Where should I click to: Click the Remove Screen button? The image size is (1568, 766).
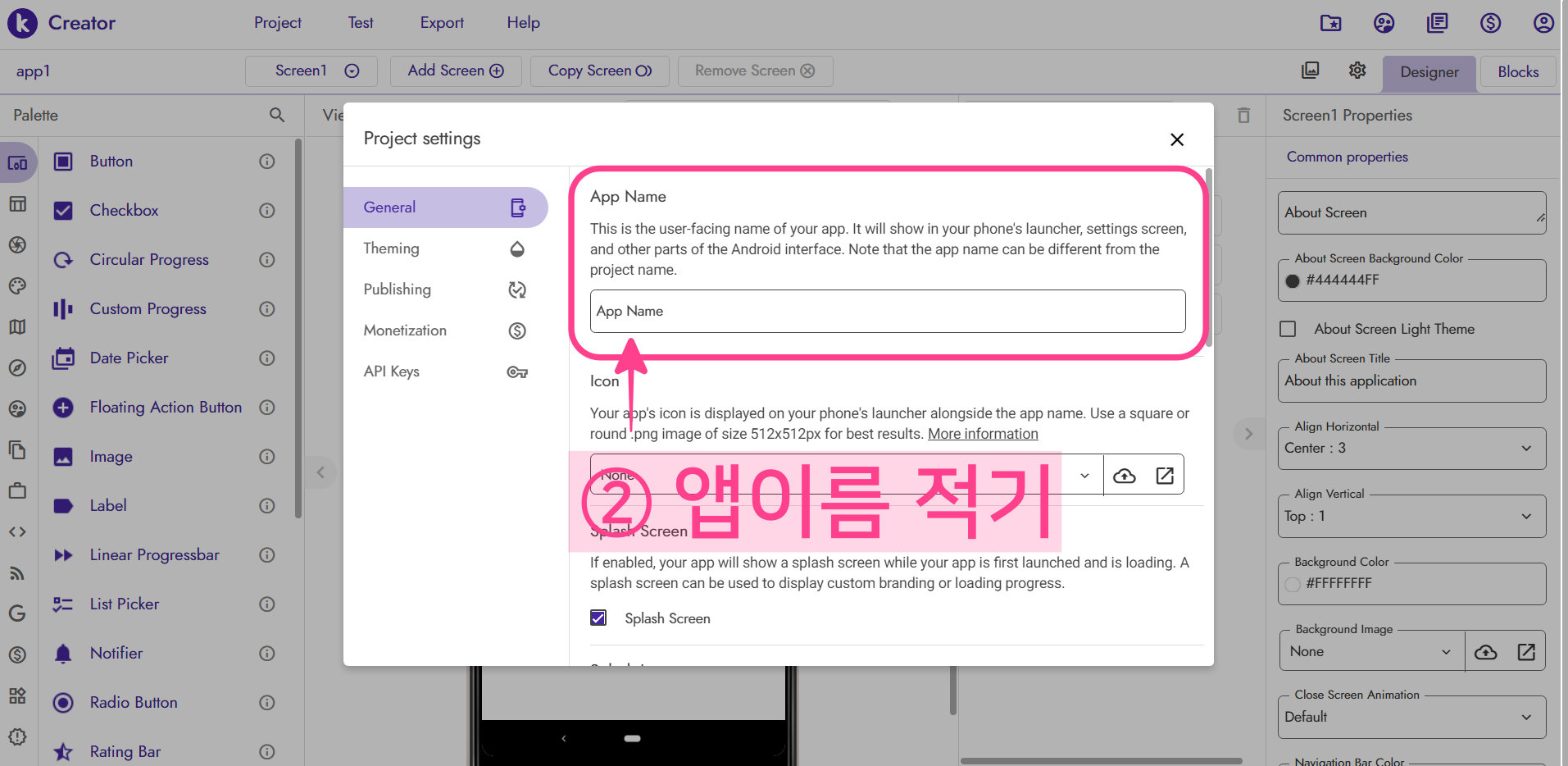[755, 71]
